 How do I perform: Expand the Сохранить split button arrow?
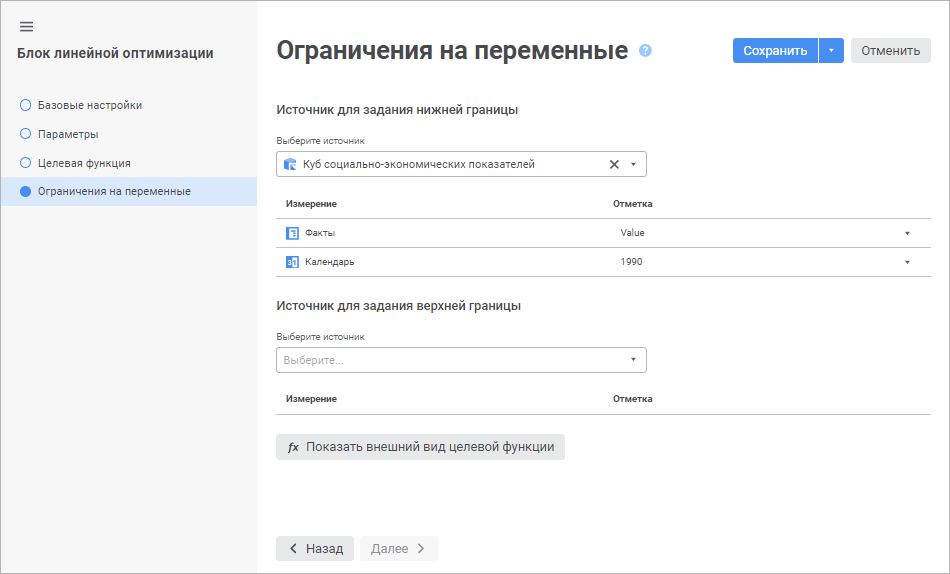pyautogui.click(x=831, y=51)
